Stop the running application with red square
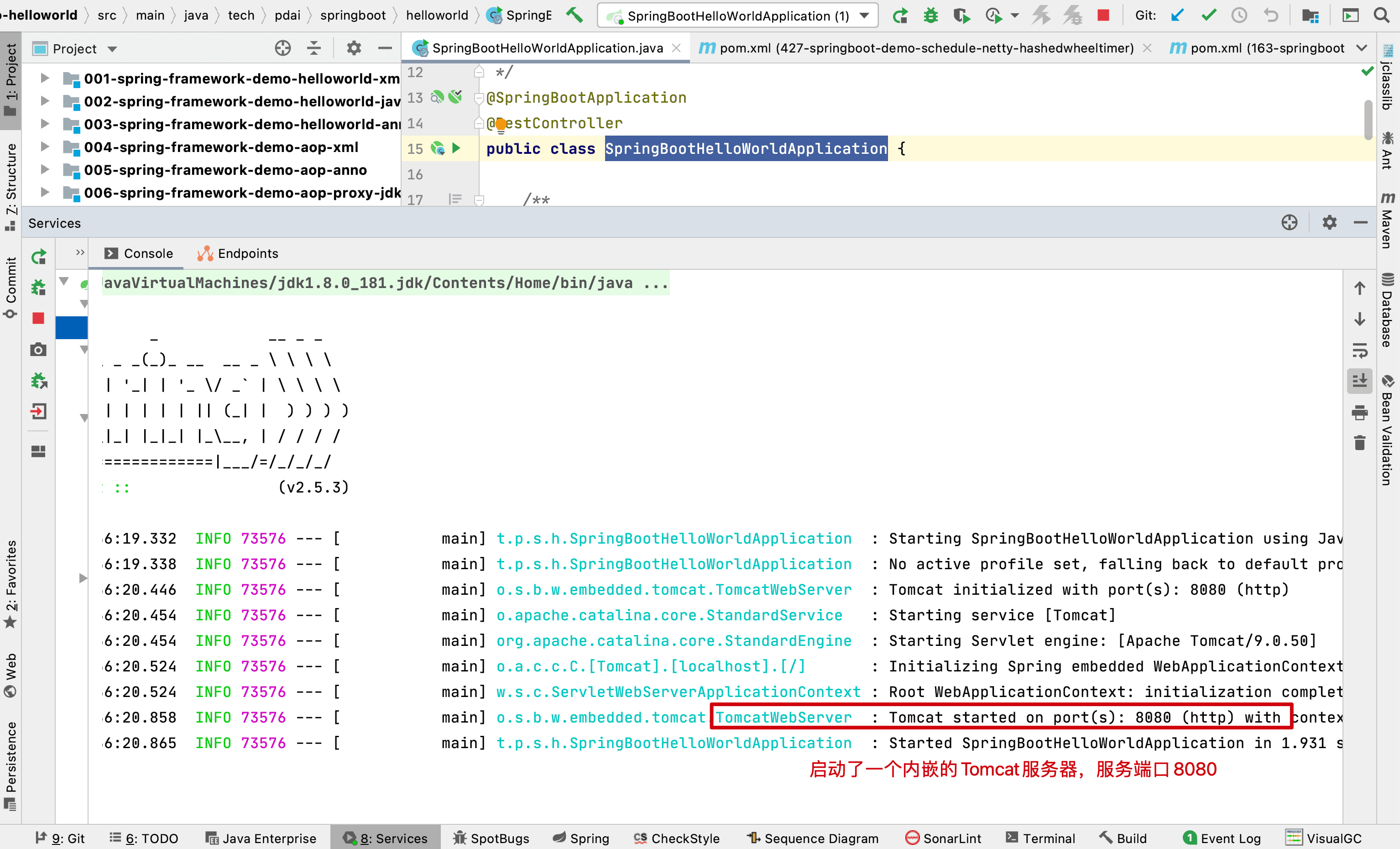Image resolution: width=1400 pixels, height=849 pixels. coord(1103,16)
